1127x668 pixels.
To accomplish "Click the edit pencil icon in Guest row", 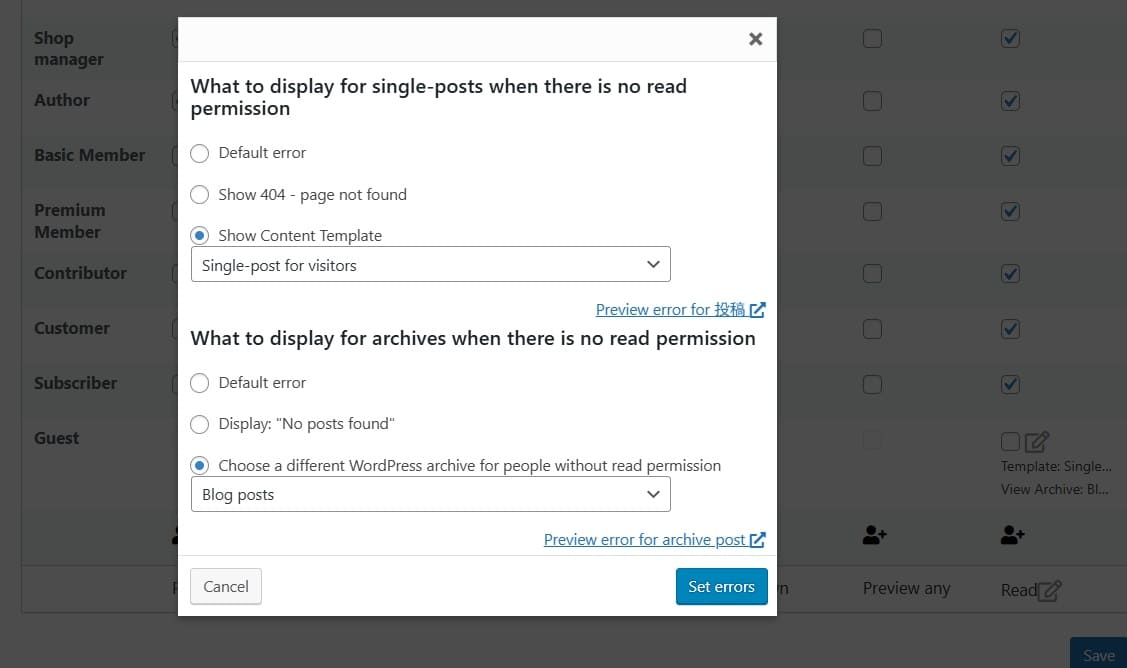I will coord(1037,441).
